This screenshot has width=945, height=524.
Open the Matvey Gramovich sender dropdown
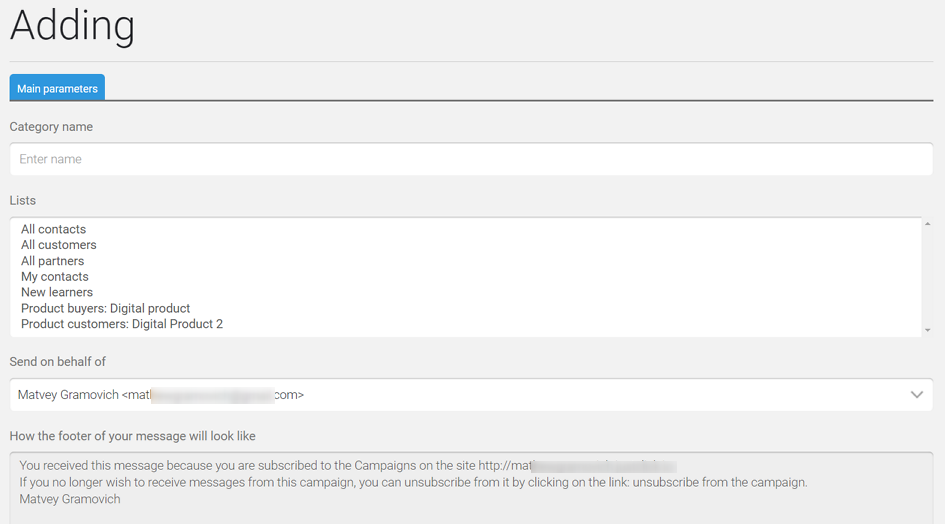(471, 395)
